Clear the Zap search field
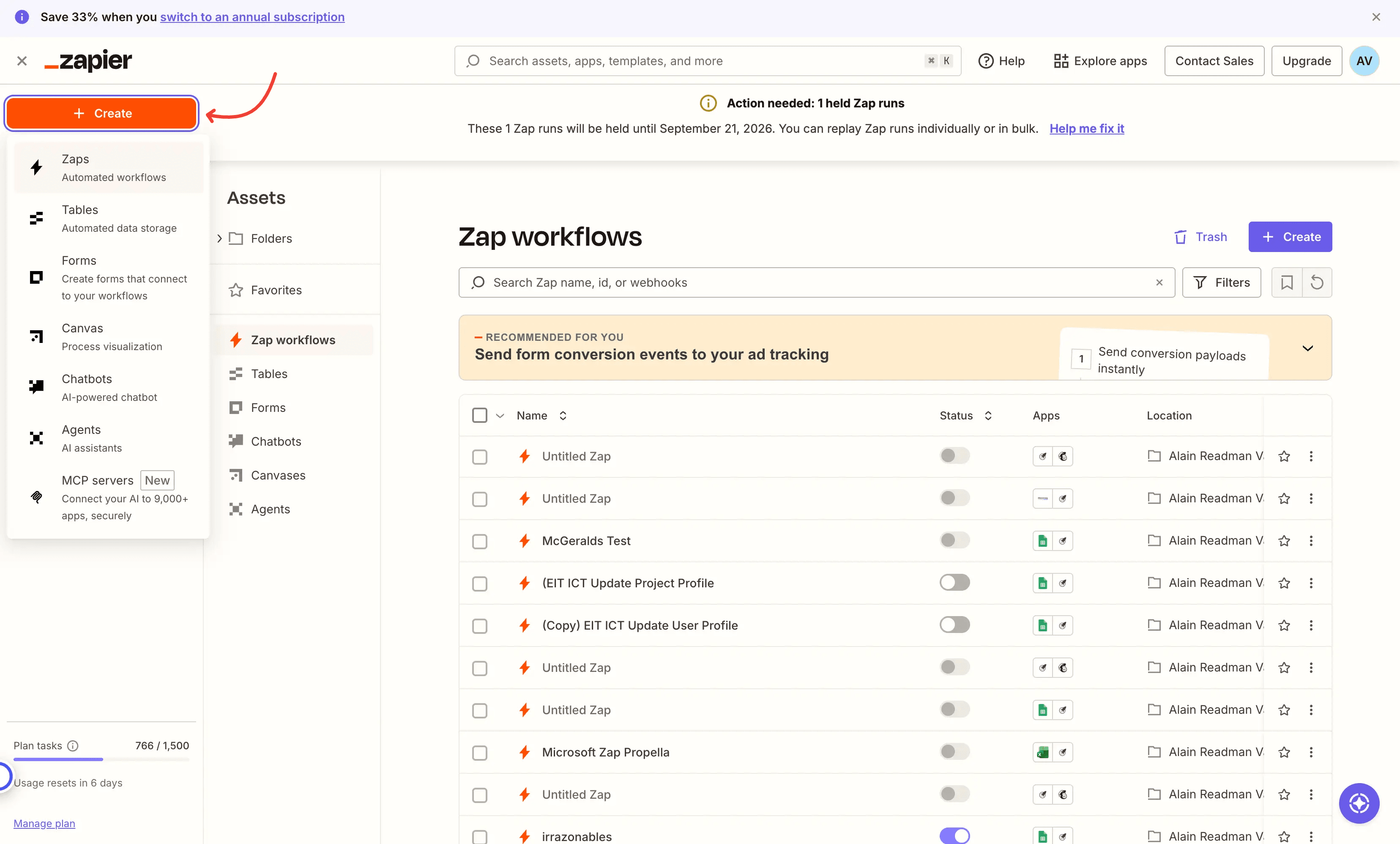The image size is (1400, 844). [x=1159, y=282]
